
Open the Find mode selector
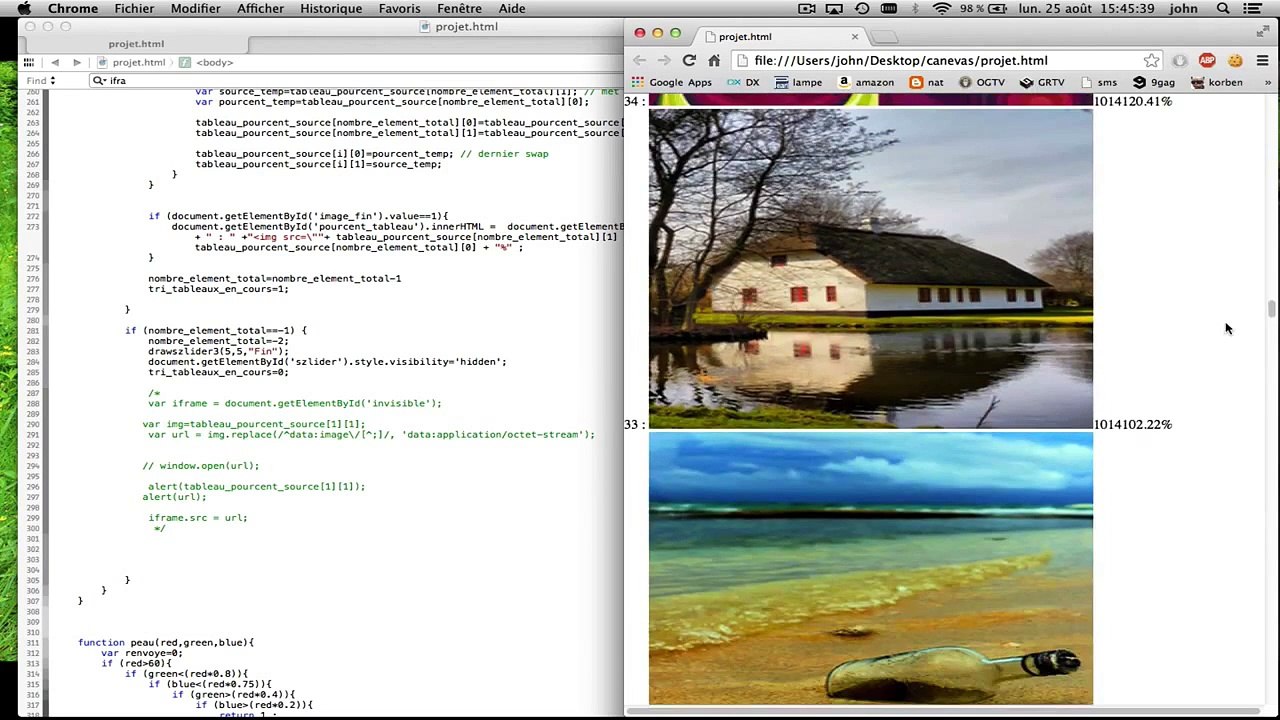[41, 80]
